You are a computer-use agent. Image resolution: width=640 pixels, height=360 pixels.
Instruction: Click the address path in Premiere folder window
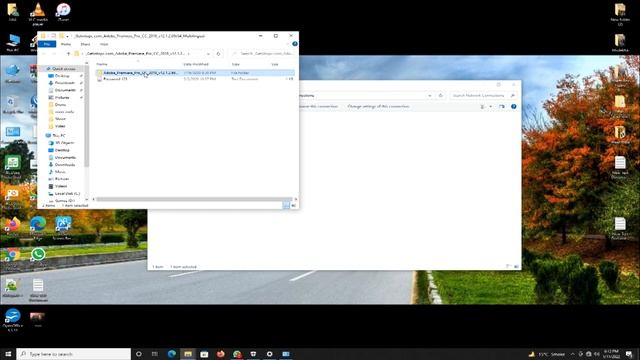pos(137,53)
